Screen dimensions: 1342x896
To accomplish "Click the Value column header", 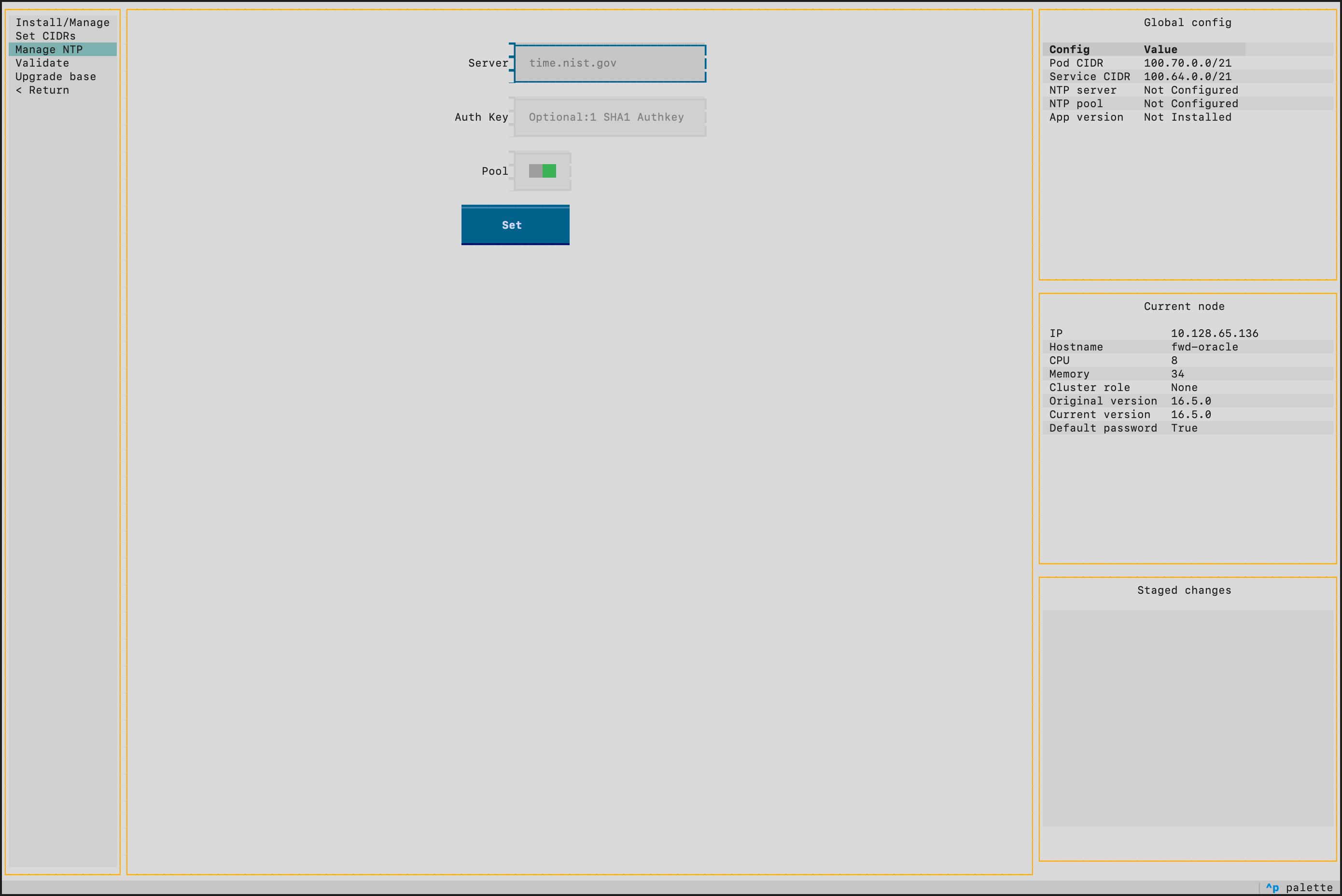I will coord(1160,50).
